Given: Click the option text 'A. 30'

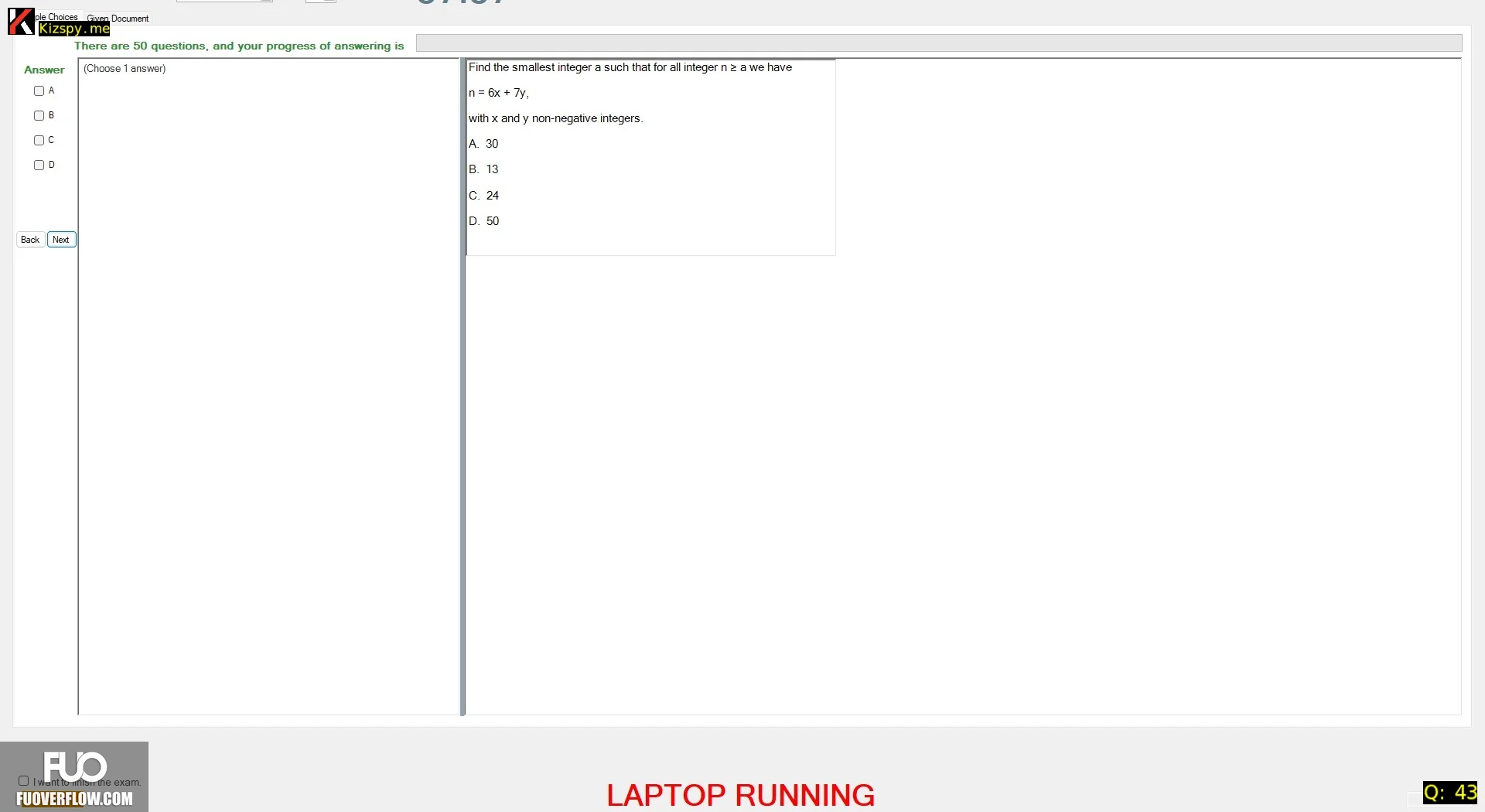Looking at the screenshot, I should (483, 144).
